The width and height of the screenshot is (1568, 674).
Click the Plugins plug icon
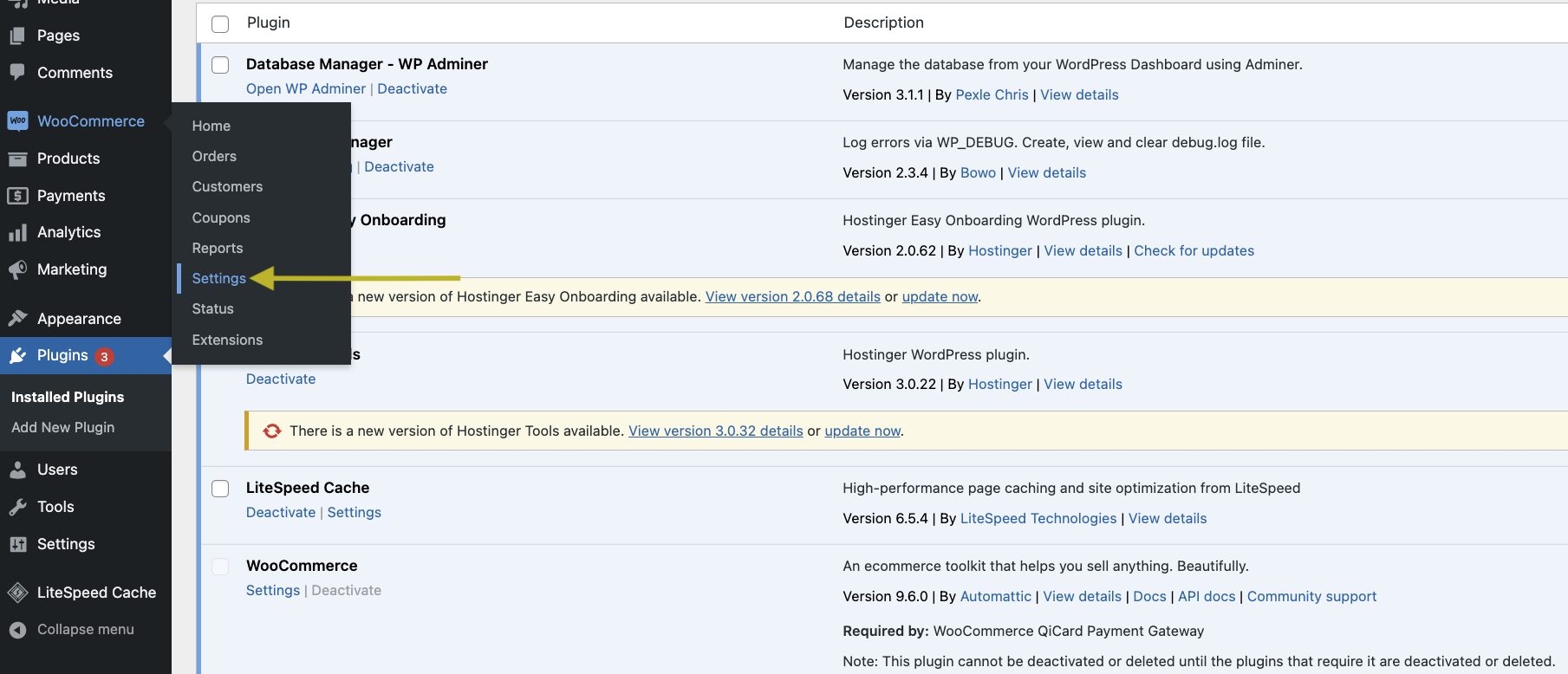tap(17, 355)
